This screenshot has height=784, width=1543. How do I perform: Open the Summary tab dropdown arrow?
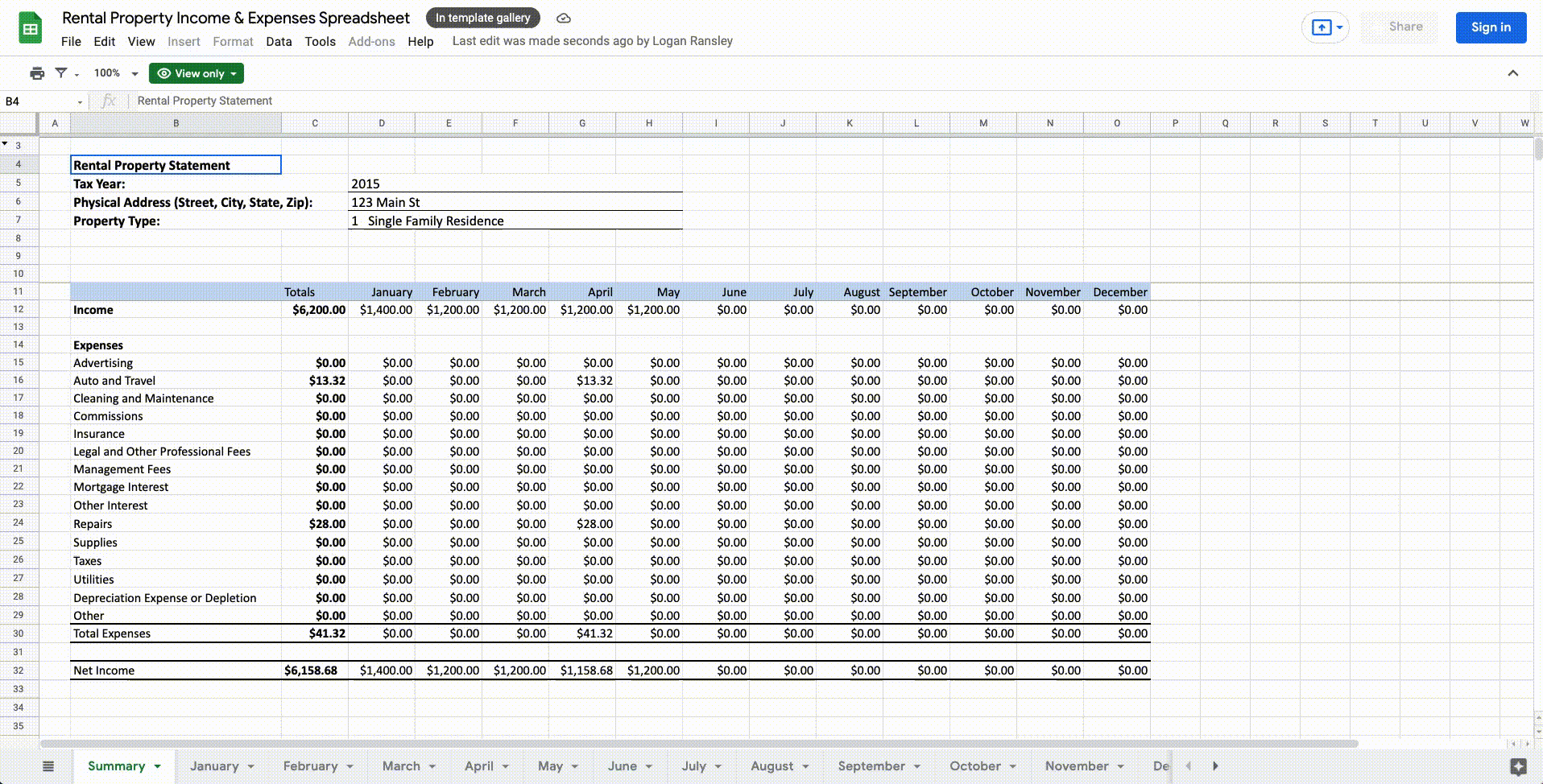[x=158, y=766]
